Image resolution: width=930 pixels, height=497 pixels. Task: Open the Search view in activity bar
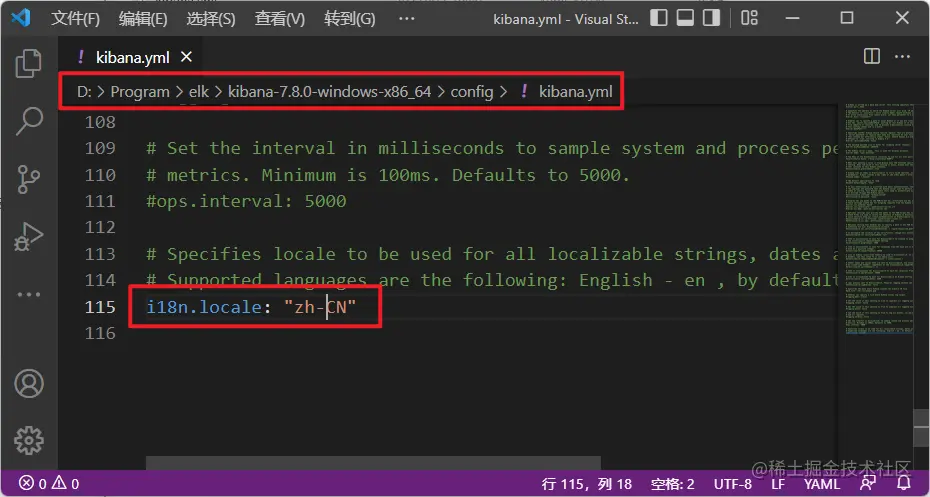[28, 120]
